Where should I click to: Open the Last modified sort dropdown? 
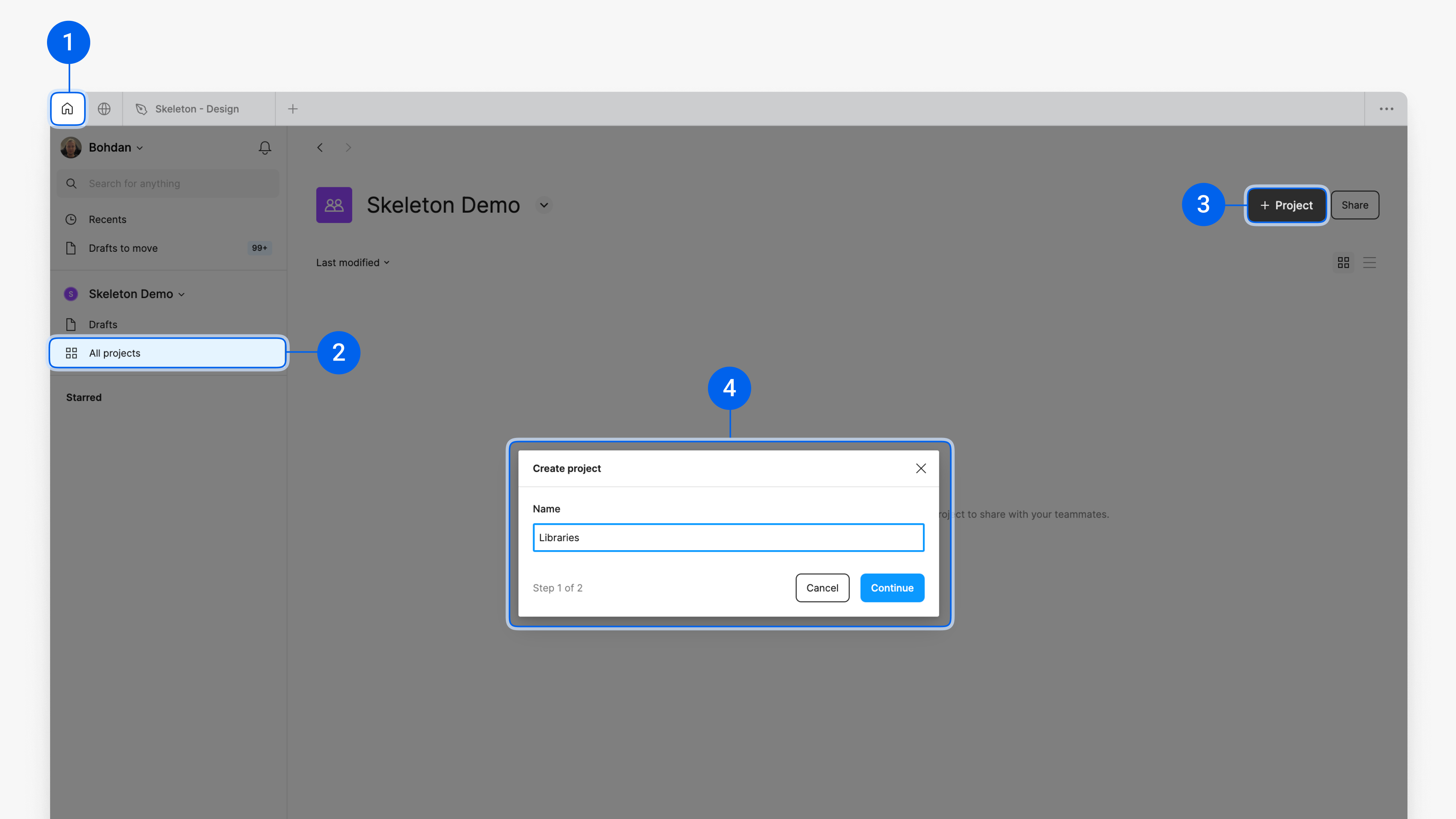353,262
